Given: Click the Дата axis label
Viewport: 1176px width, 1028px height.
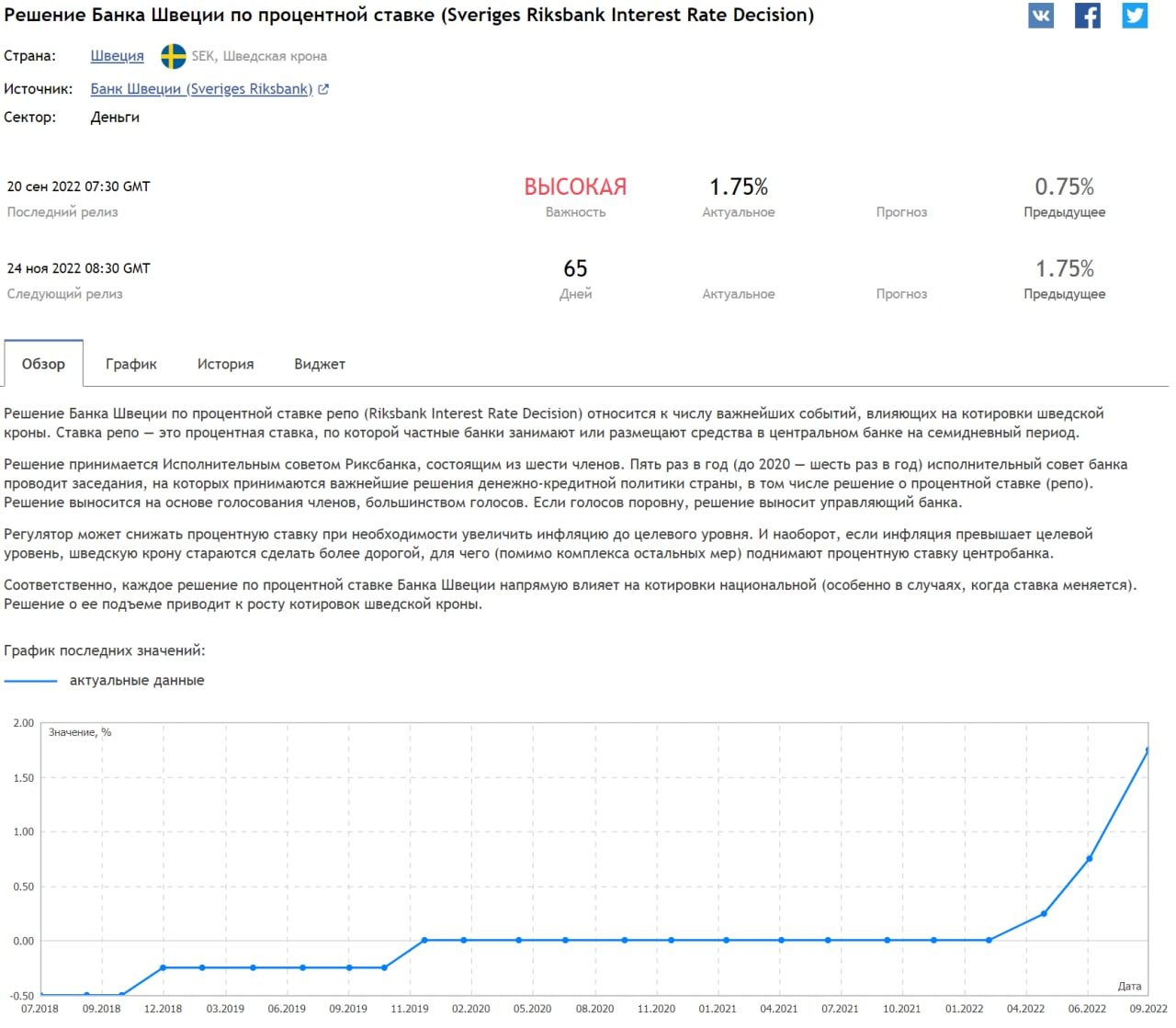Looking at the screenshot, I should (1129, 986).
